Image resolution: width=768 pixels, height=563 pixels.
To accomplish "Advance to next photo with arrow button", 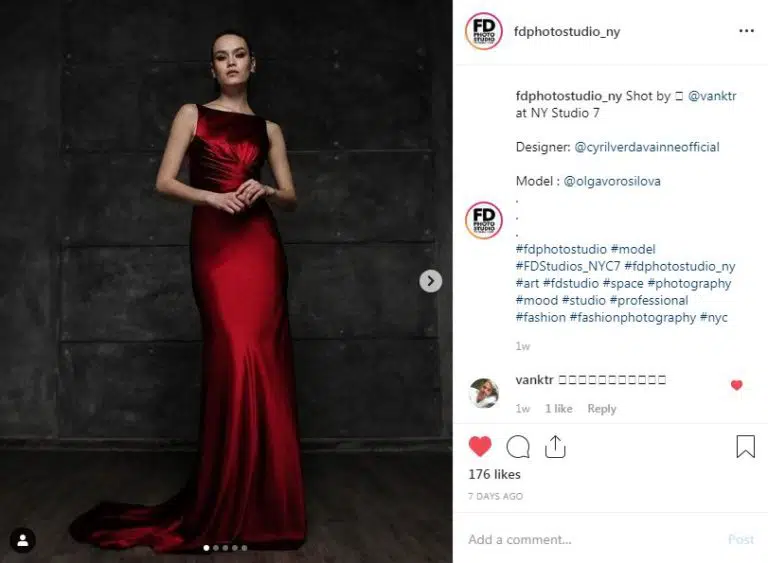I will [431, 281].
